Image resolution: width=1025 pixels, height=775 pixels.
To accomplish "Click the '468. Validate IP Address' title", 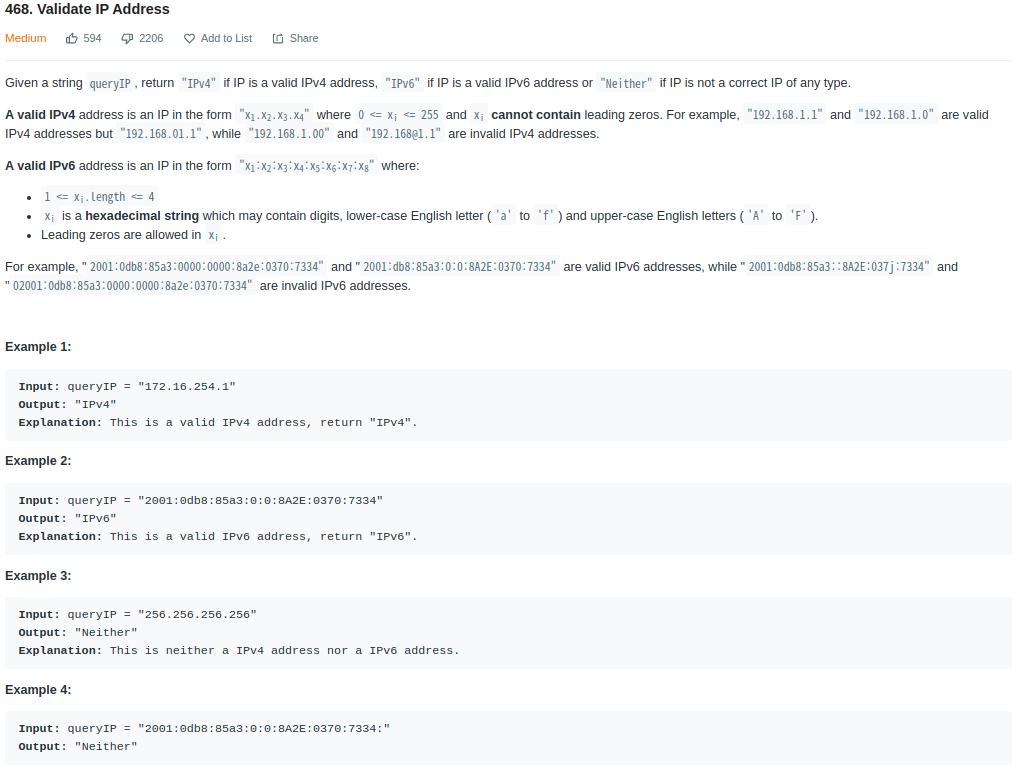I will (87, 9).
